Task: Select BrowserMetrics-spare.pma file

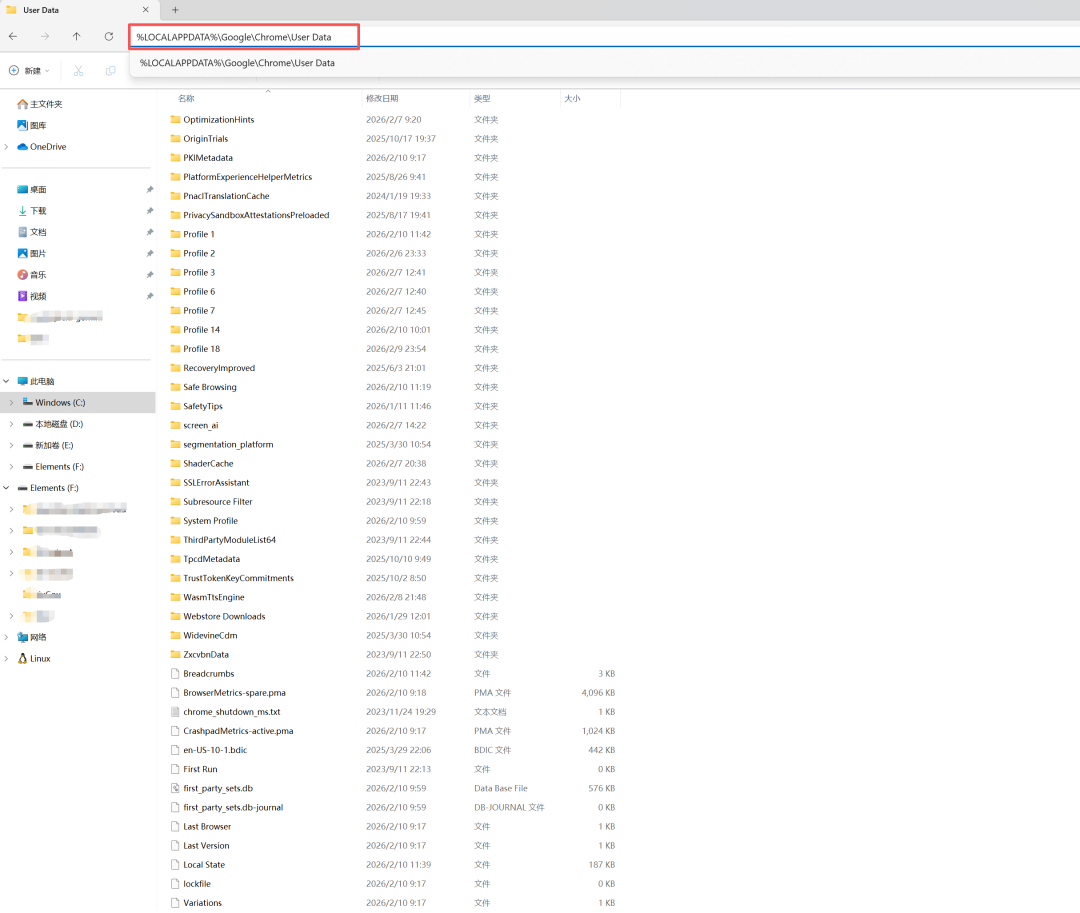Action: click(x=235, y=693)
